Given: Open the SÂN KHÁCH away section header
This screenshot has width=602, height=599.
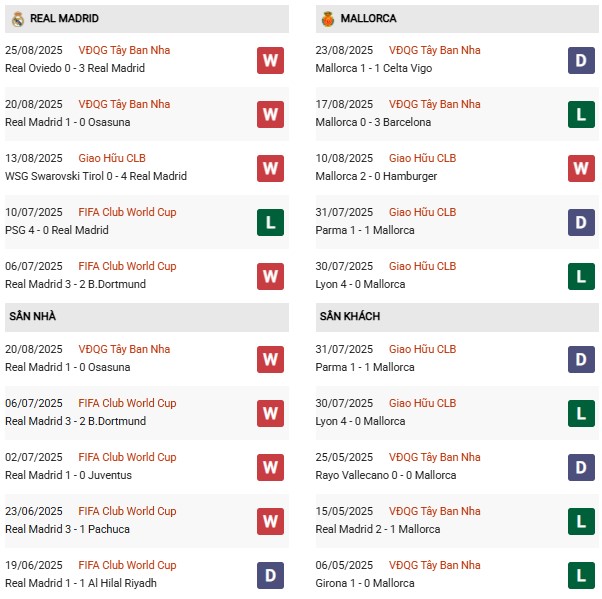Looking at the screenshot, I should pos(351,317).
